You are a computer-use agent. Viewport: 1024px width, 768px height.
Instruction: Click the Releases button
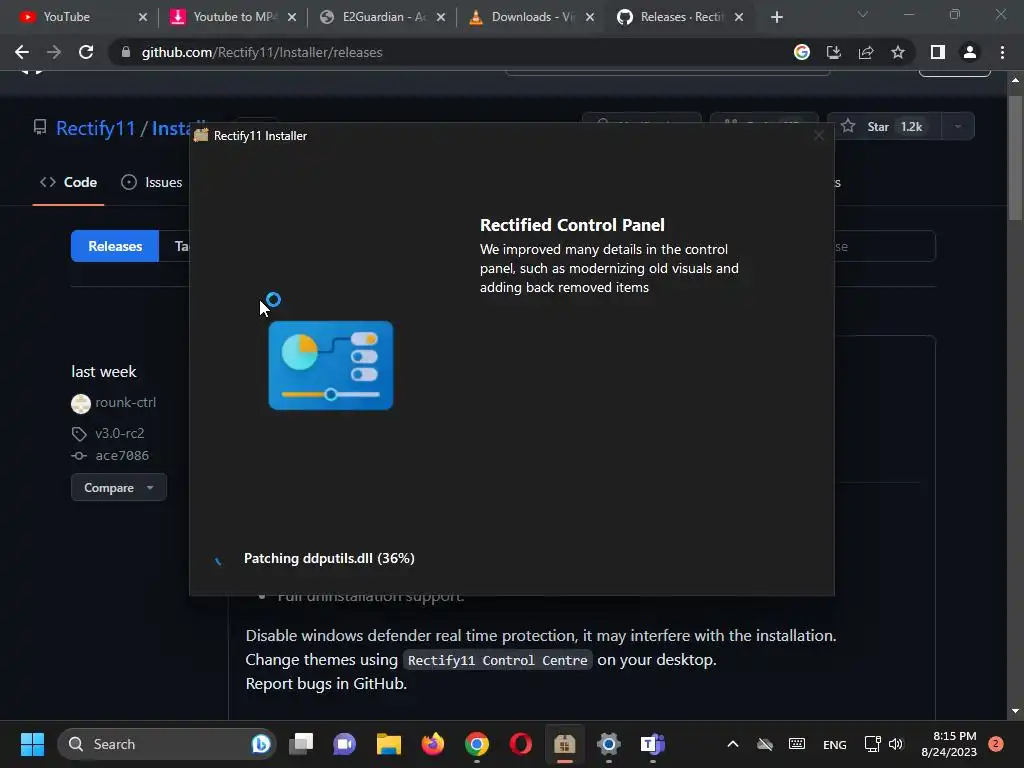pos(115,246)
